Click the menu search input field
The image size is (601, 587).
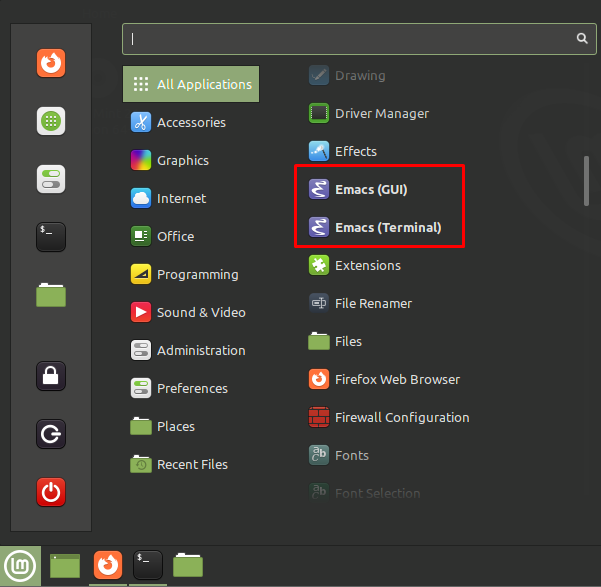pyautogui.click(x=350, y=38)
